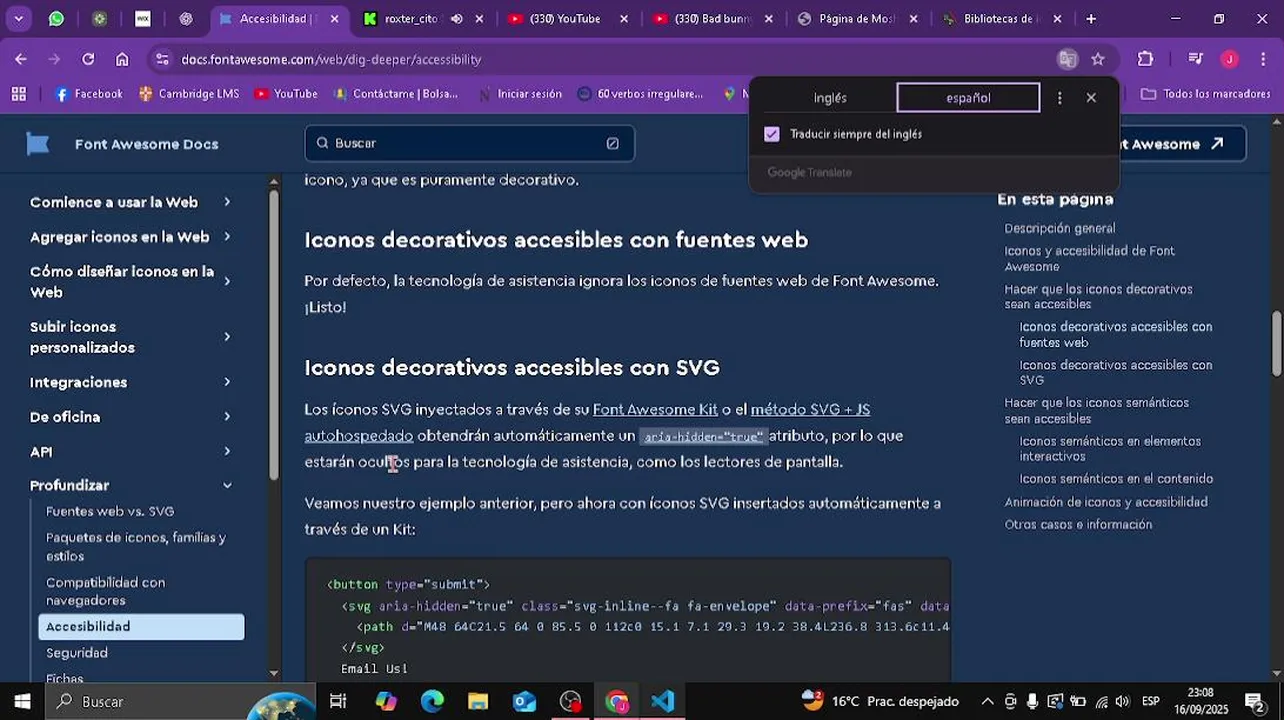Open the Seguridad sidebar page
The height and width of the screenshot is (720, 1284).
point(77,653)
